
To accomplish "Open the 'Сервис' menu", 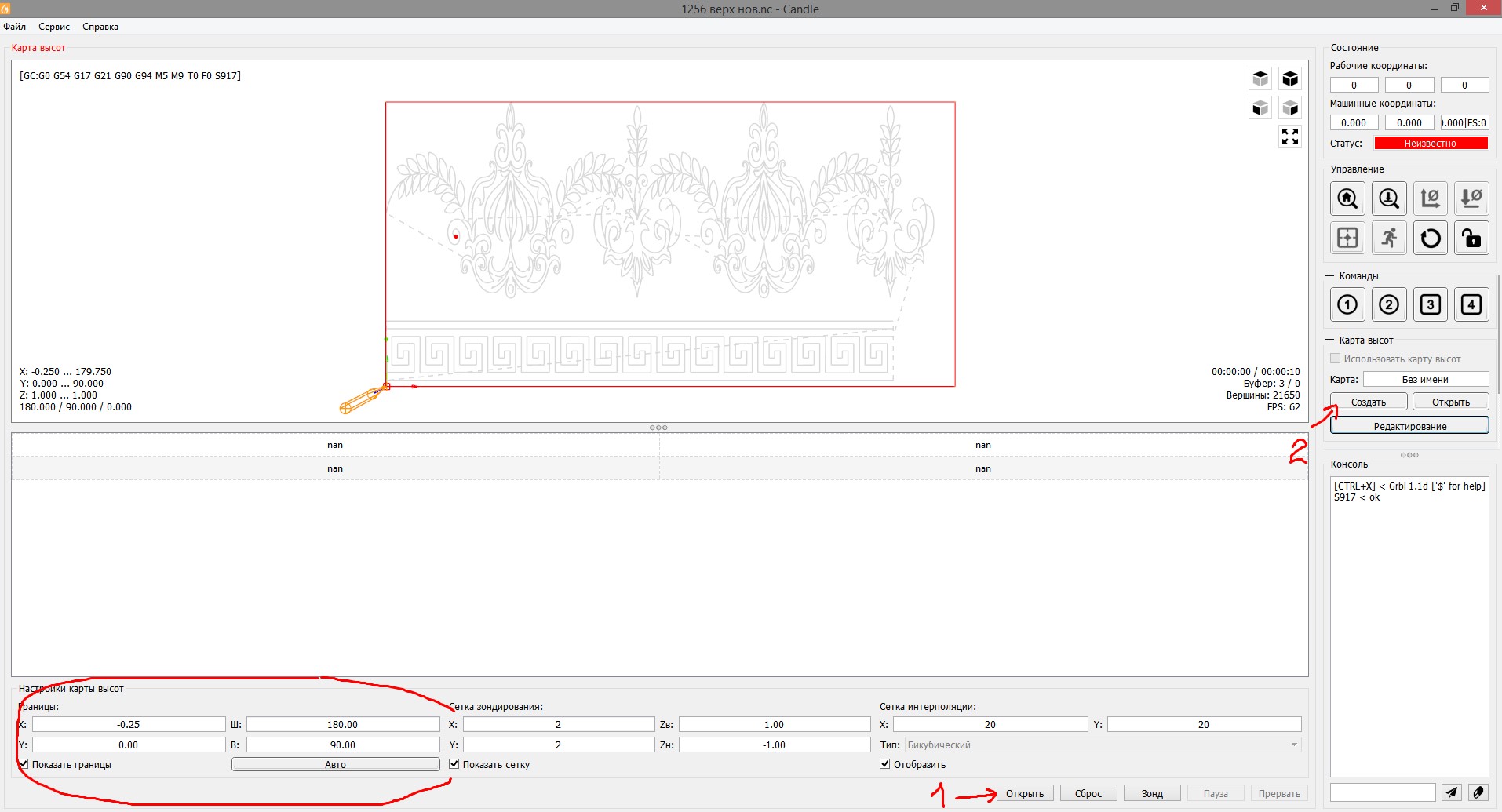I will [x=54, y=27].
